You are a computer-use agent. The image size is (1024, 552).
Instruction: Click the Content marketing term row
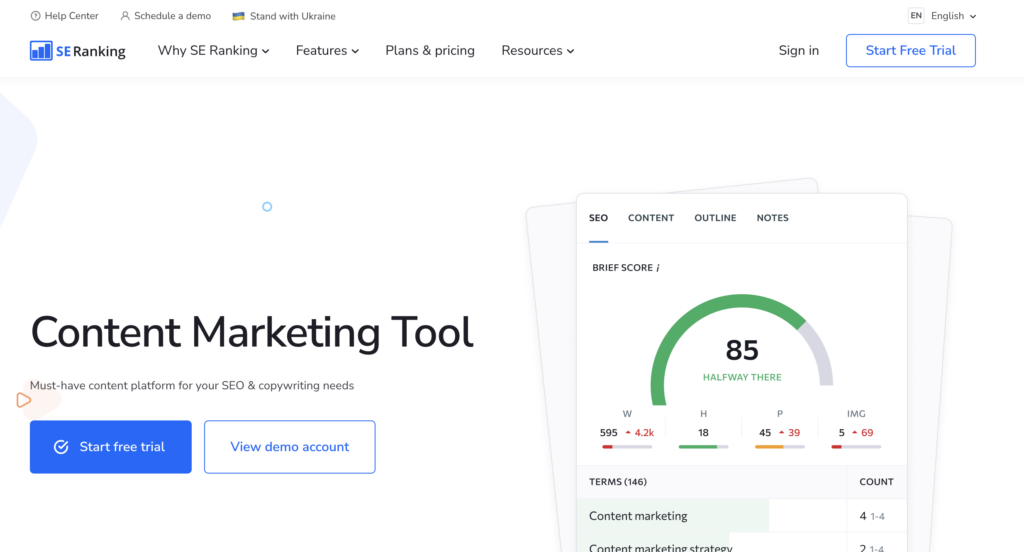741,516
